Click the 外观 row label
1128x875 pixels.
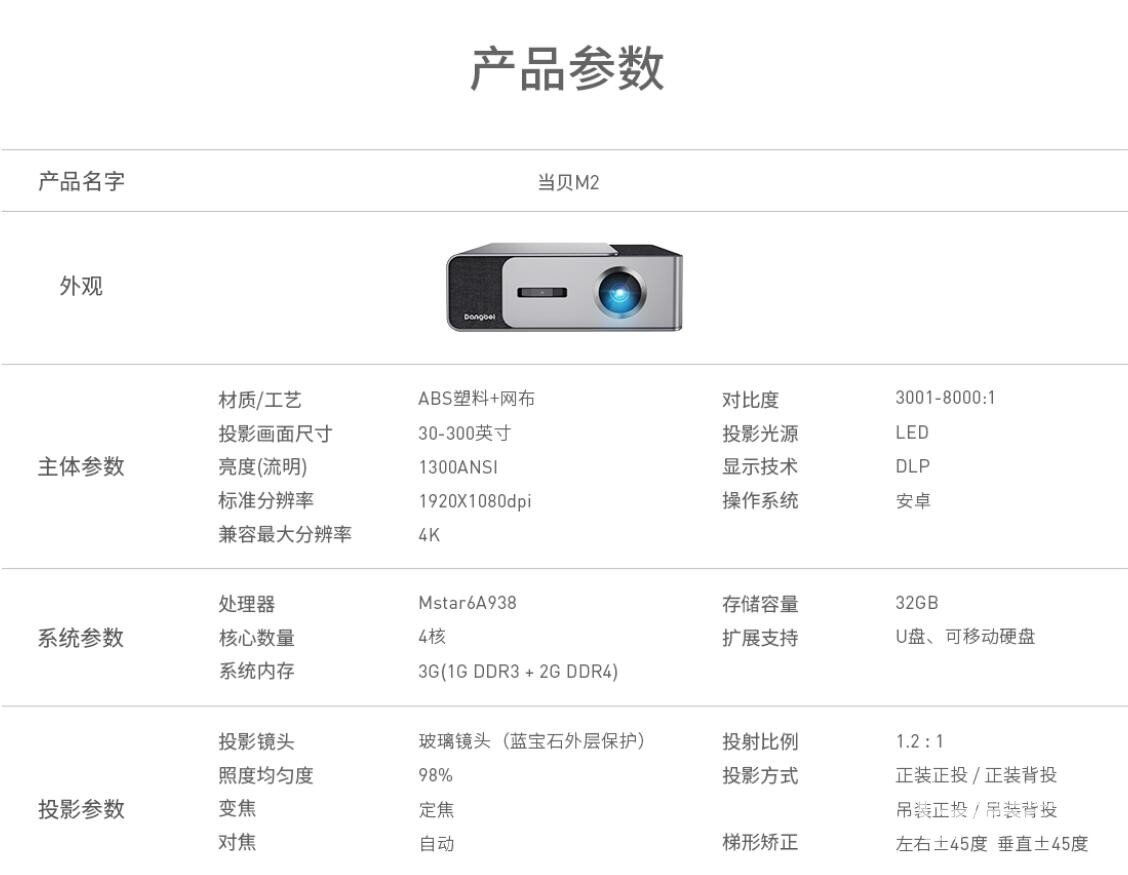coord(81,286)
